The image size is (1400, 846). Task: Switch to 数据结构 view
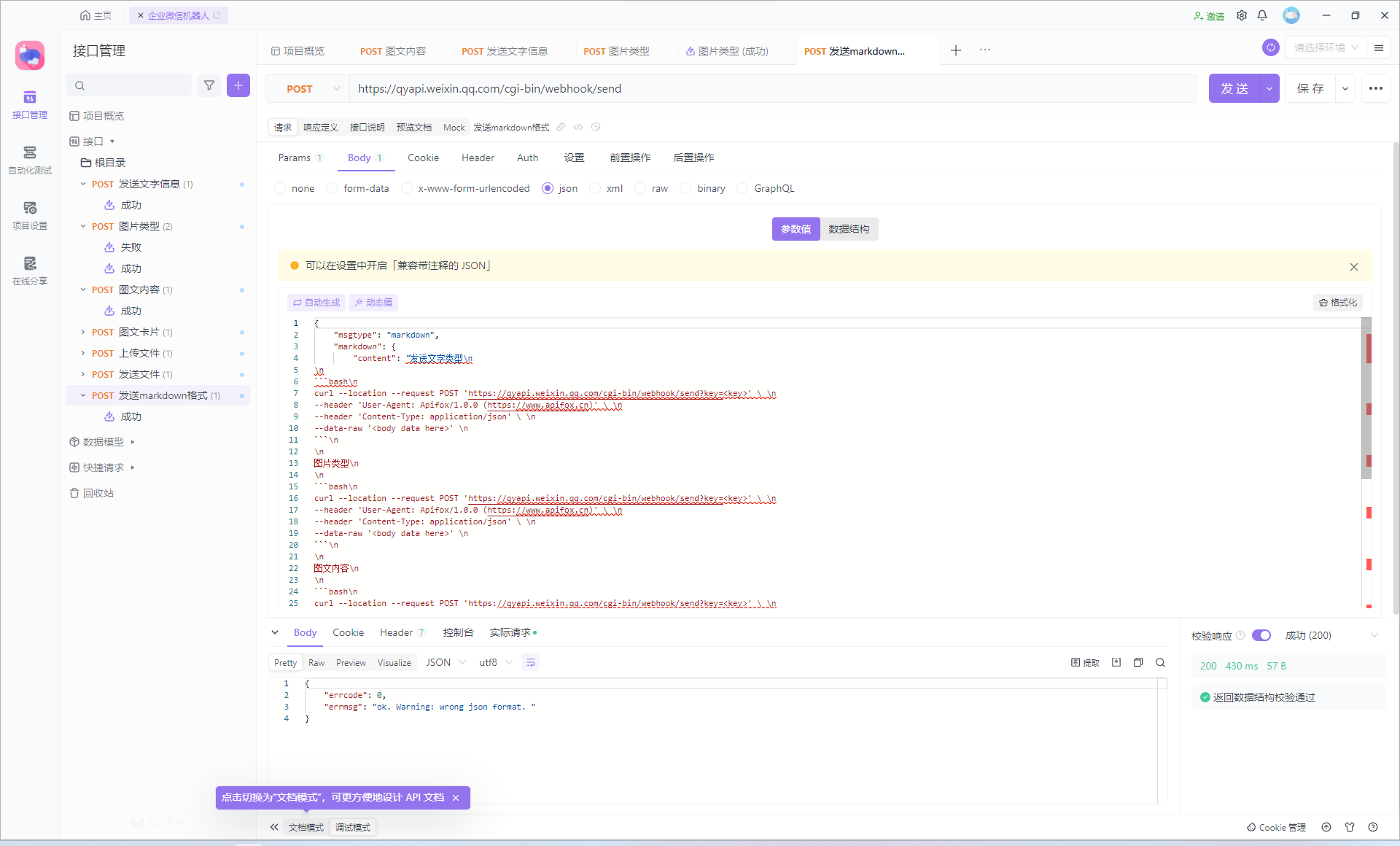[x=849, y=229]
